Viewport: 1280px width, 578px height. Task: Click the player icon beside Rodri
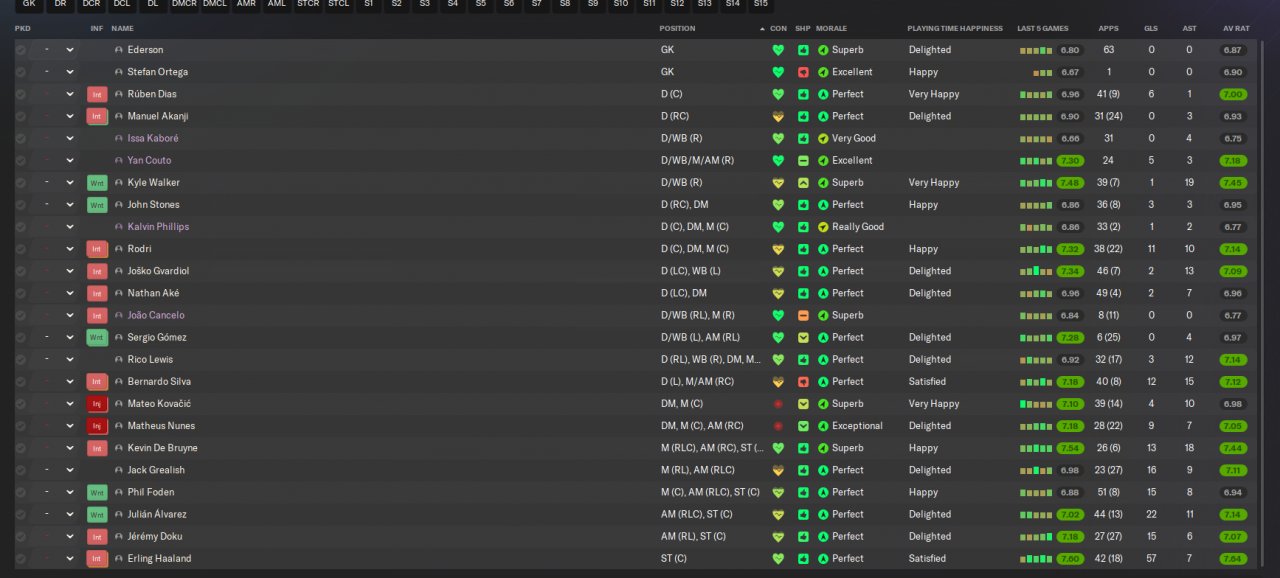point(119,249)
